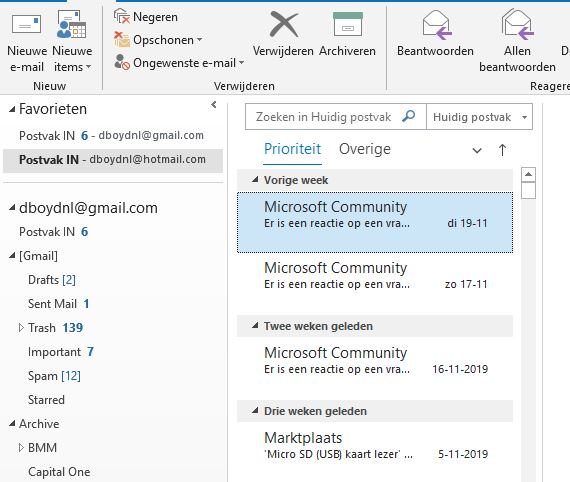This screenshot has height=482, width=570.
Task: Collapse the folder pane with the chevron
Action: (214, 105)
